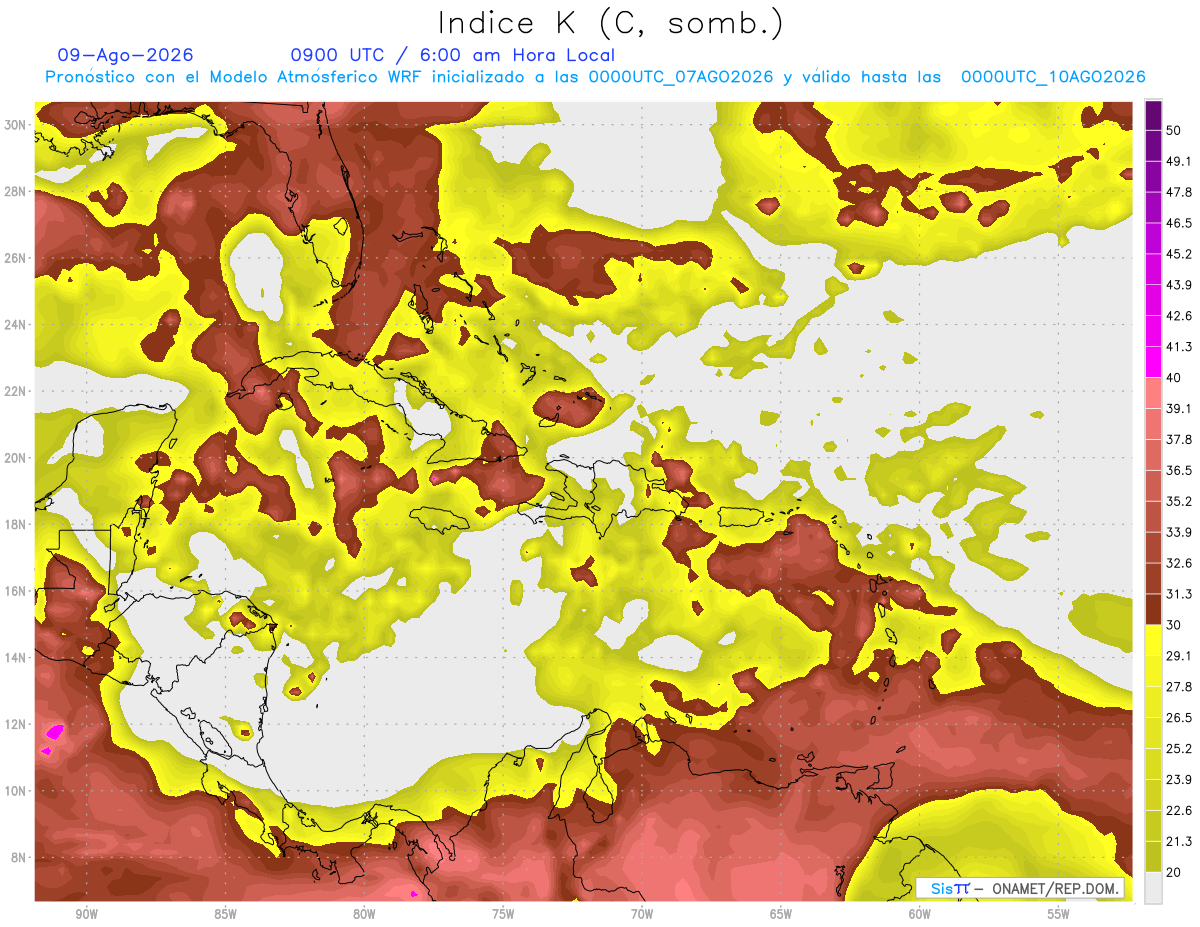The width and height of the screenshot is (1200, 927).
Task: Click the magenta swatch between 40 and 41.3
Action: coord(1153,363)
